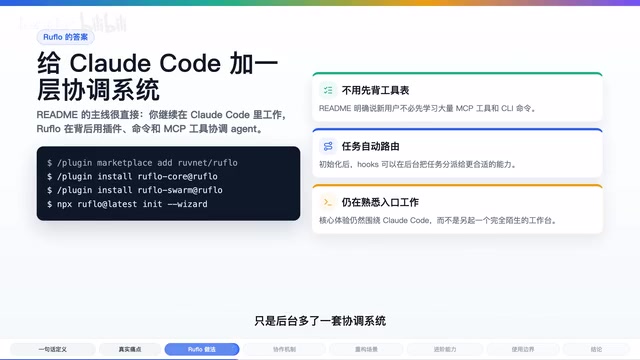Click the plugin install ruflo-core@ruflo command line

point(132,176)
